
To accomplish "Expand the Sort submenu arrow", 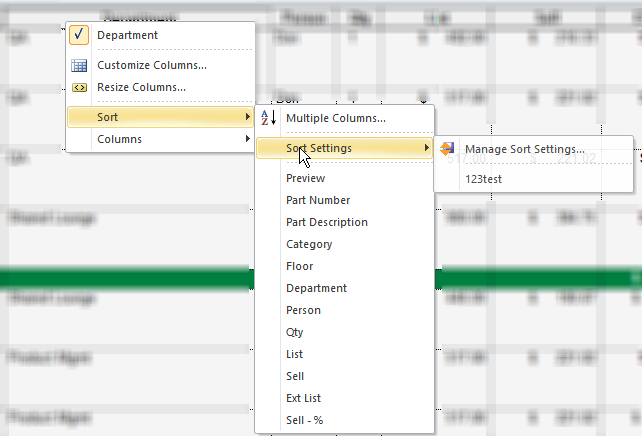I will tap(248, 118).
